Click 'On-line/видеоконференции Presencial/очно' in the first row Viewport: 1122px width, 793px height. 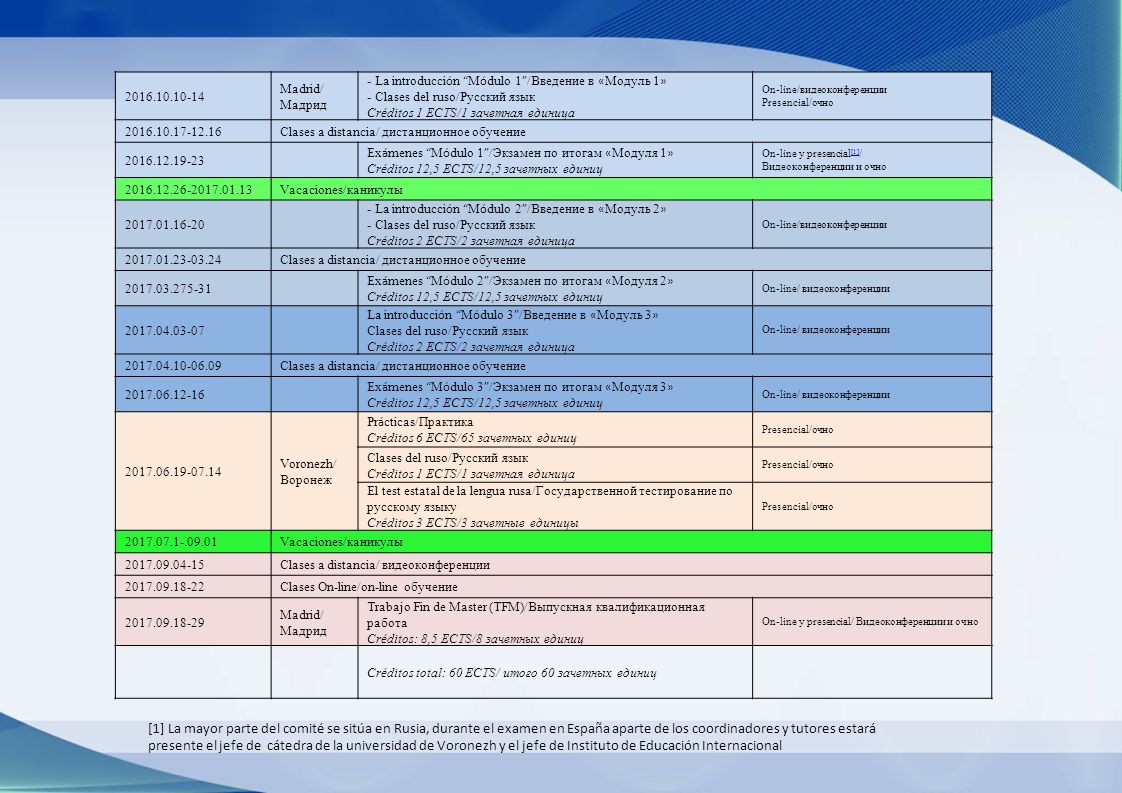(x=824, y=96)
